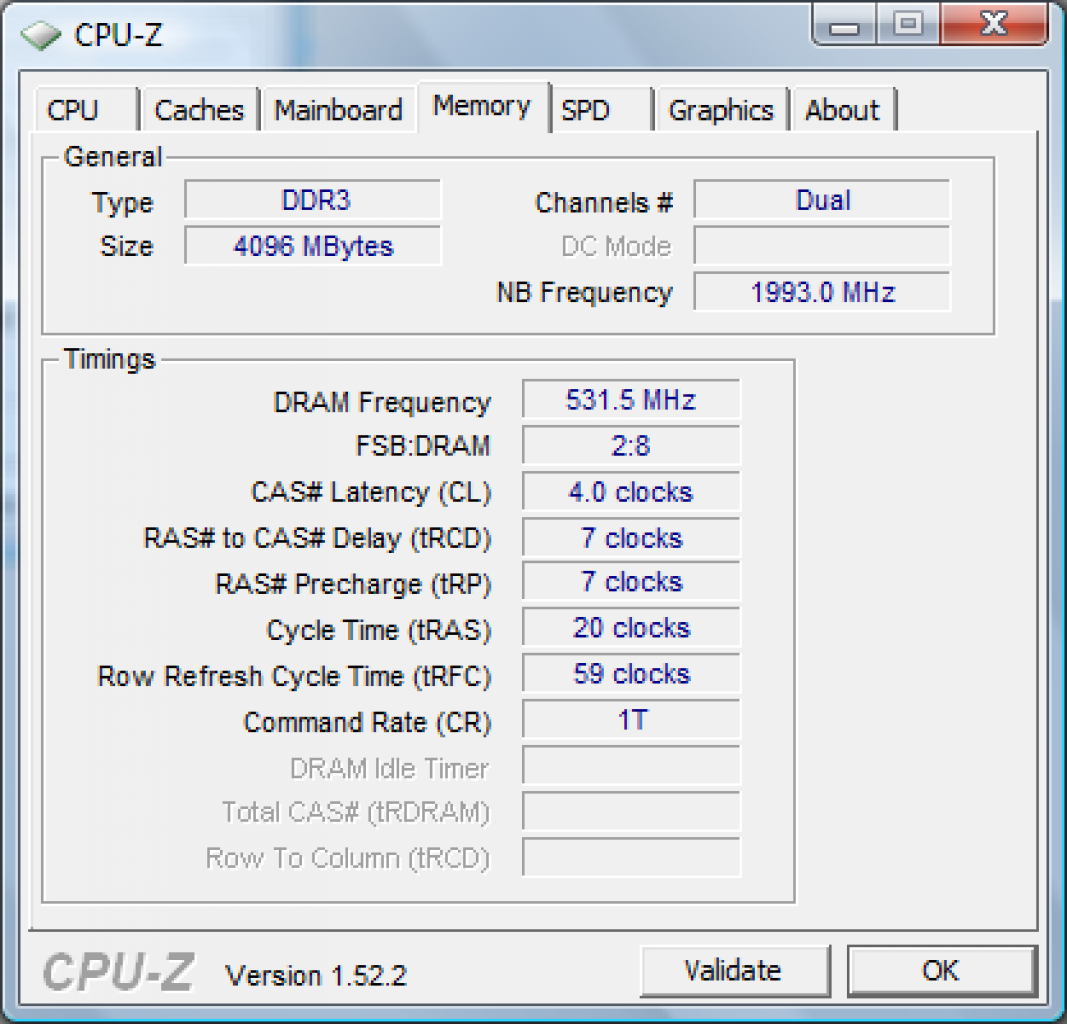
Task: Click the RAS# Precharge 7 clocks value
Action: 631,582
